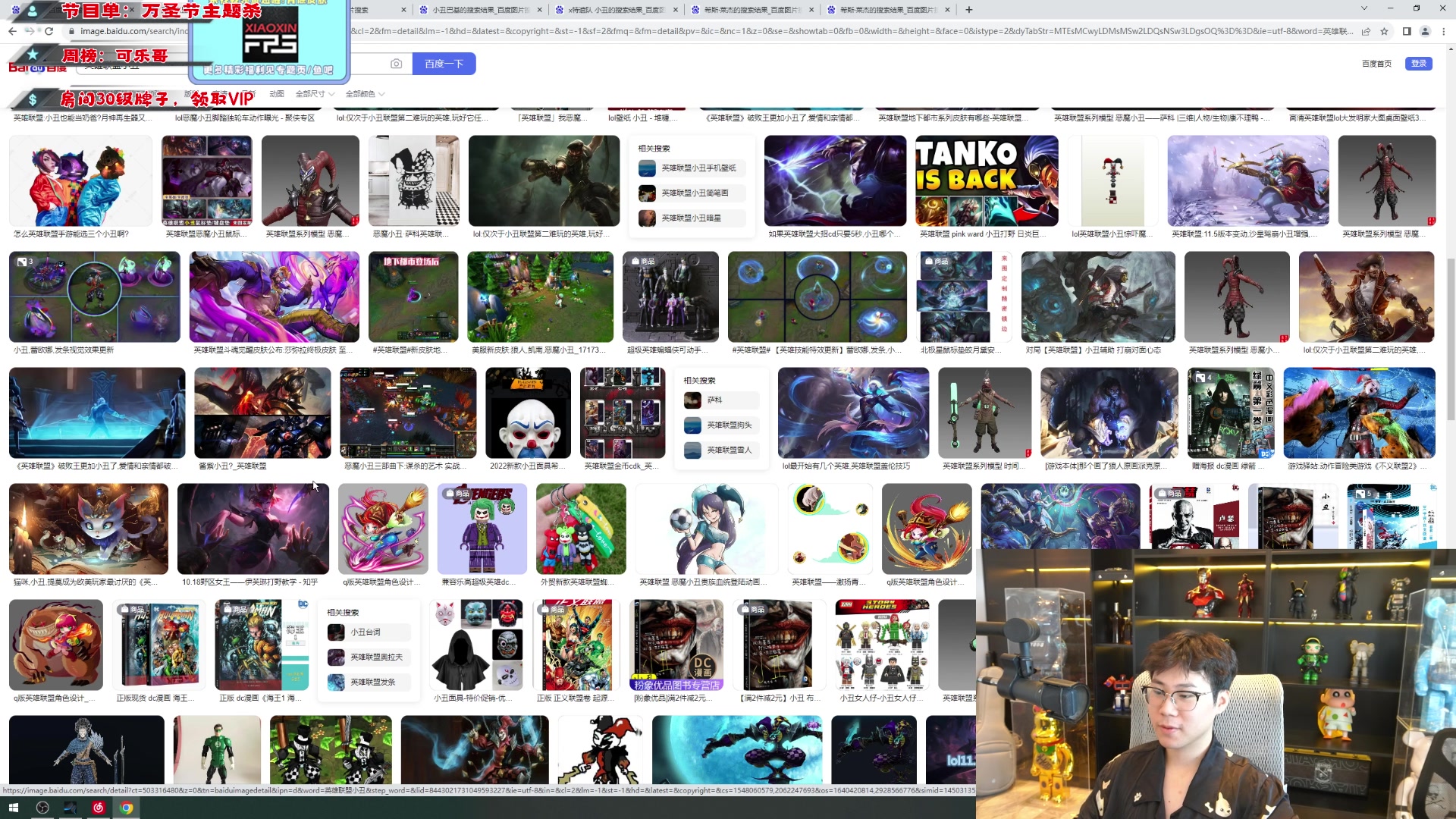The image size is (1456, 819).
Task: Open Chrome three-dot menu
Action: pyautogui.click(x=1444, y=31)
